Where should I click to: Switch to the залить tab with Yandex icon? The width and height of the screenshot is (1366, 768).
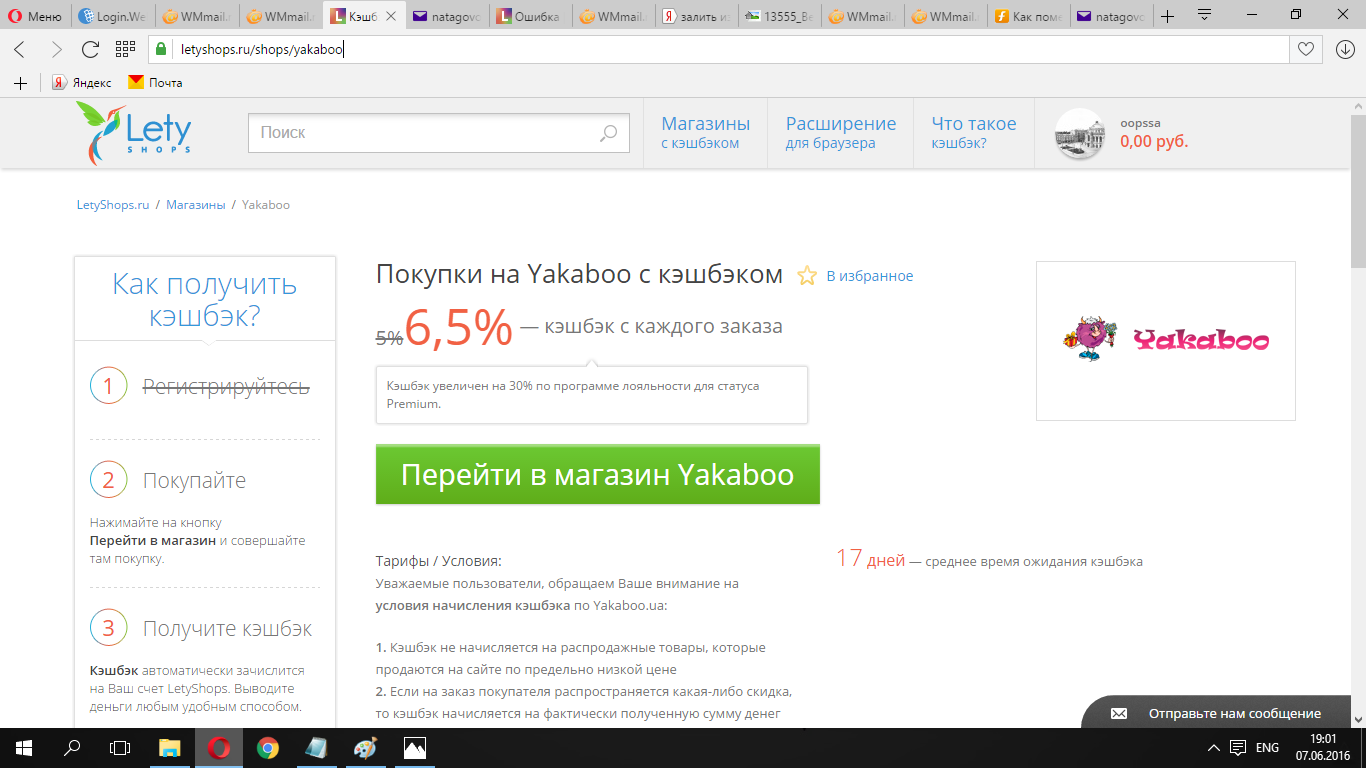pos(697,16)
